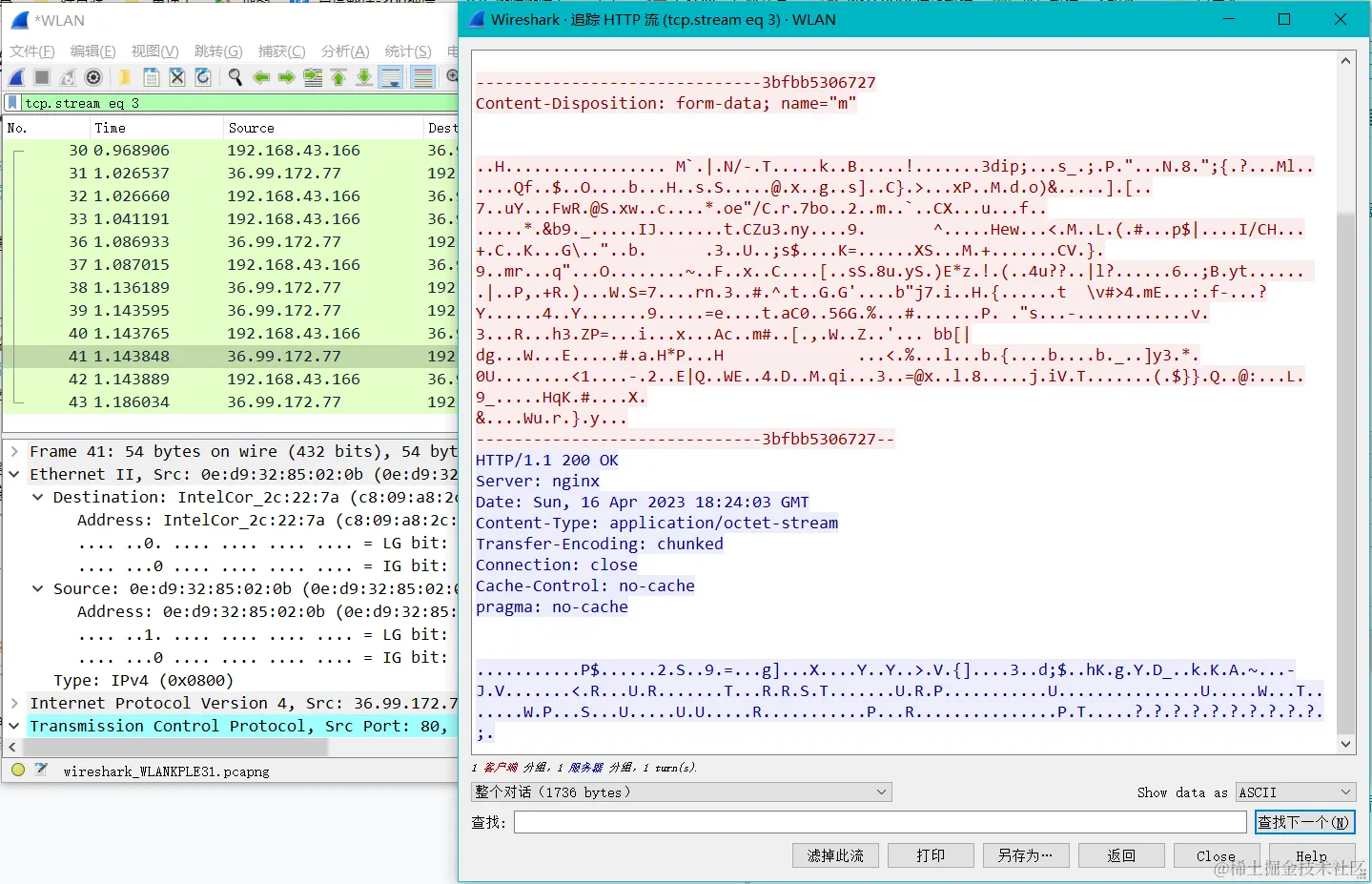The height and width of the screenshot is (884, 1372).
Task: Jump to the first packet
Action: (x=338, y=77)
